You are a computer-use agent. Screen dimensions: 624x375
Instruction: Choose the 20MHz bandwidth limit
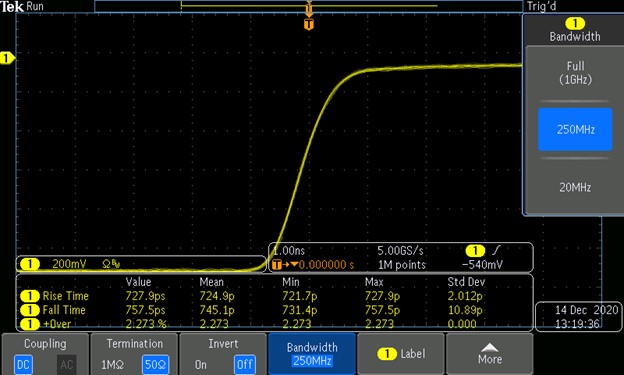point(575,187)
